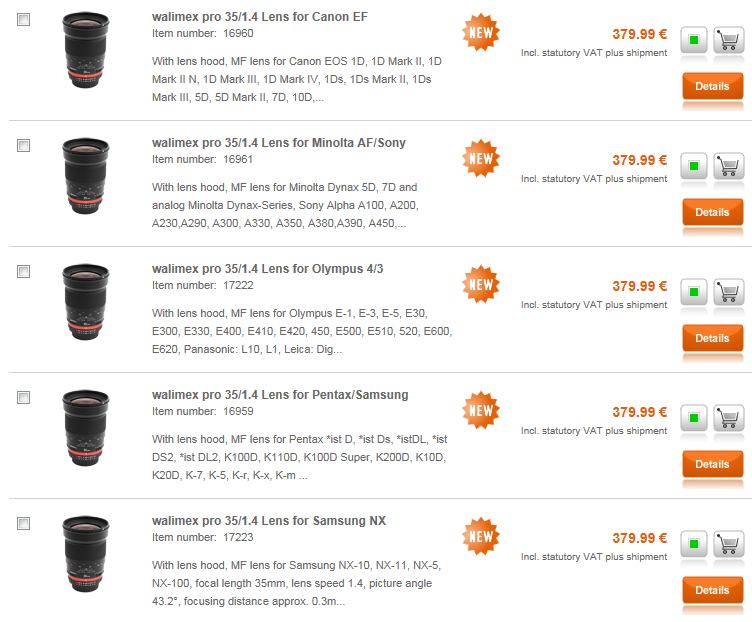The height and width of the screenshot is (622, 752).
Task: Add Olympus 4/3 lens to cart
Action: [x=728, y=292]
